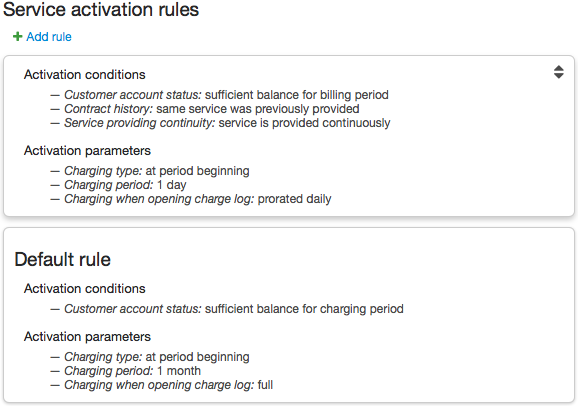This screenshot has width=578, height=406.
Task: Click Charging when opening charge log: prorated daily
Action: [x=198, y=199]
